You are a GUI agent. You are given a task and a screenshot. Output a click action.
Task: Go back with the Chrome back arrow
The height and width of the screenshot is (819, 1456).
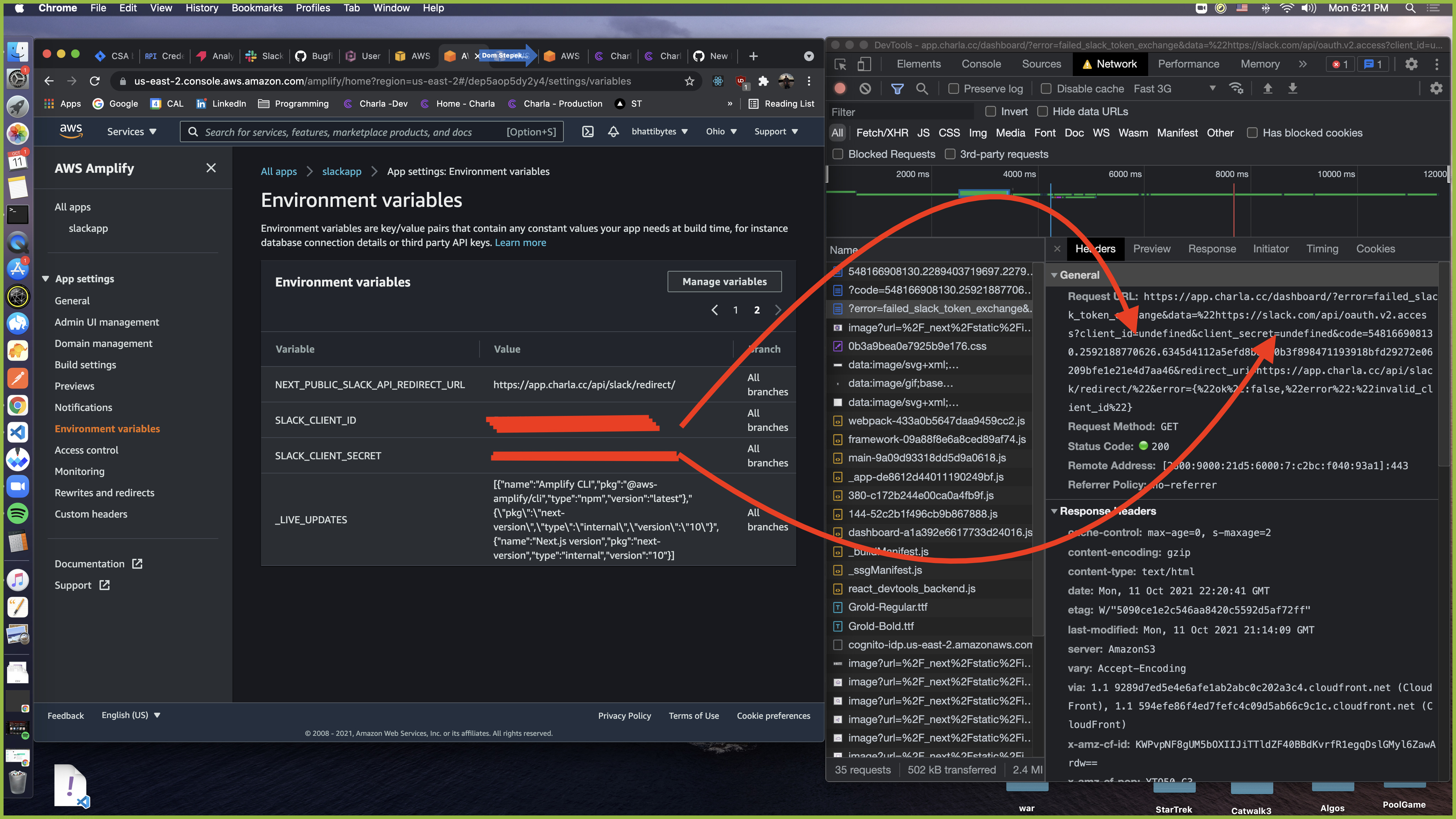point(49,81)
